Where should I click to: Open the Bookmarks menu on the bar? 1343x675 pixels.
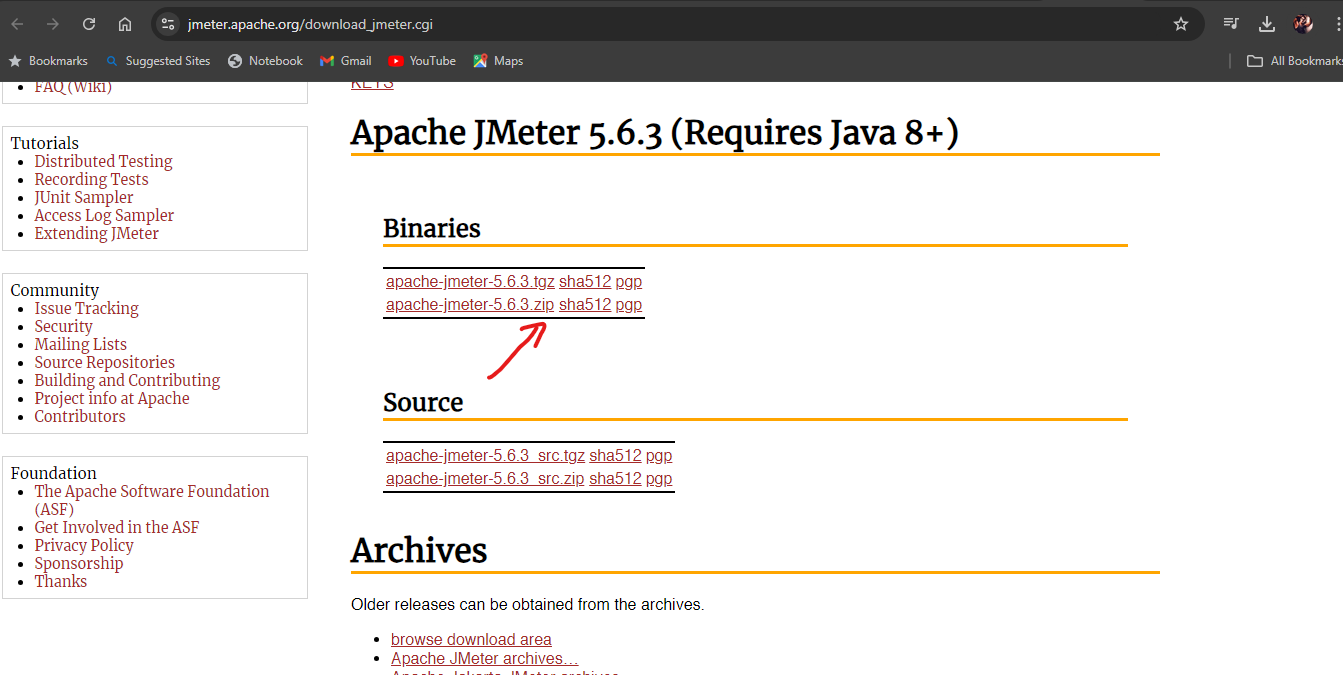[x=48, y=60]
